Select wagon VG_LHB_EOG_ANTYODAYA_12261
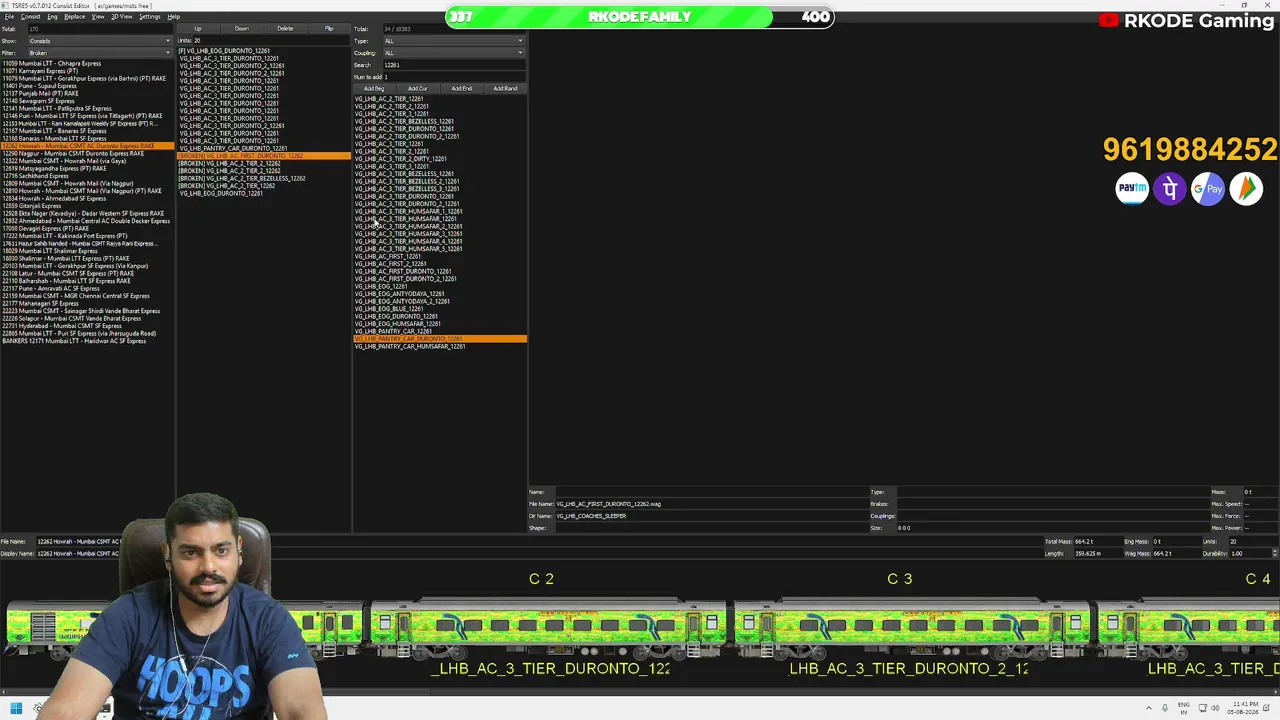1280x720 pixels. point(440,294)
